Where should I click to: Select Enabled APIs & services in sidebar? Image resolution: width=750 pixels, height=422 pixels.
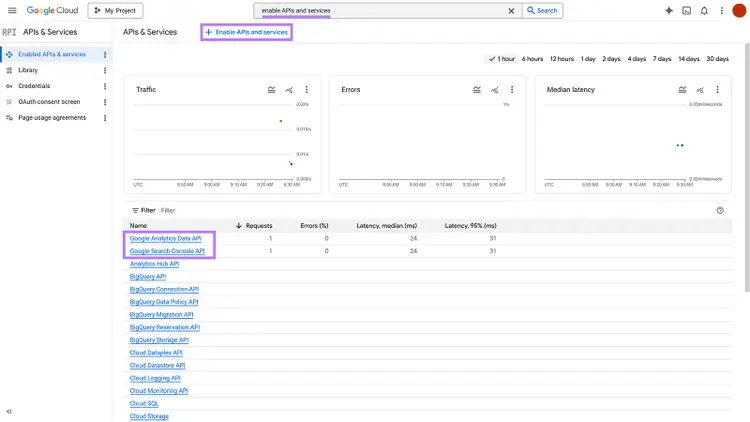[x=52, y=55]
